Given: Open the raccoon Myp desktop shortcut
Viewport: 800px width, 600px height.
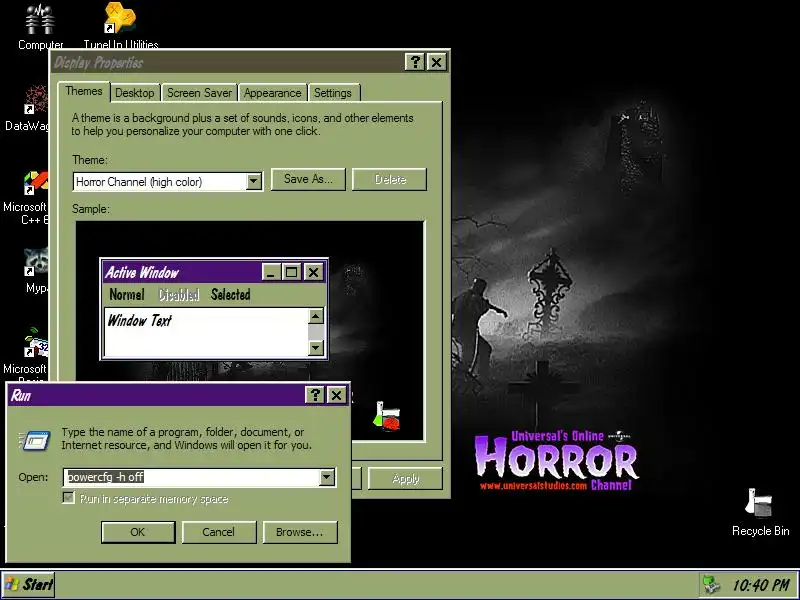Looking at the screenshot, I should 36,262.
